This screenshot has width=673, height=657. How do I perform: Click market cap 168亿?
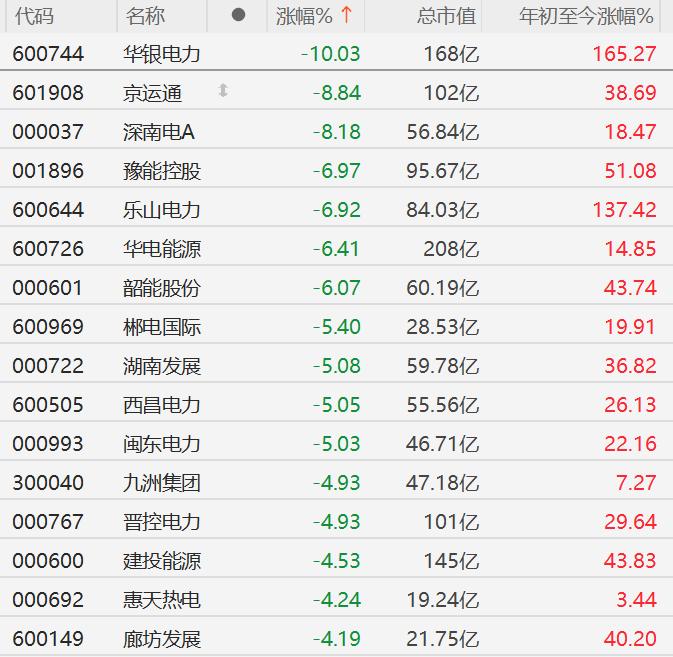point(451,54)
